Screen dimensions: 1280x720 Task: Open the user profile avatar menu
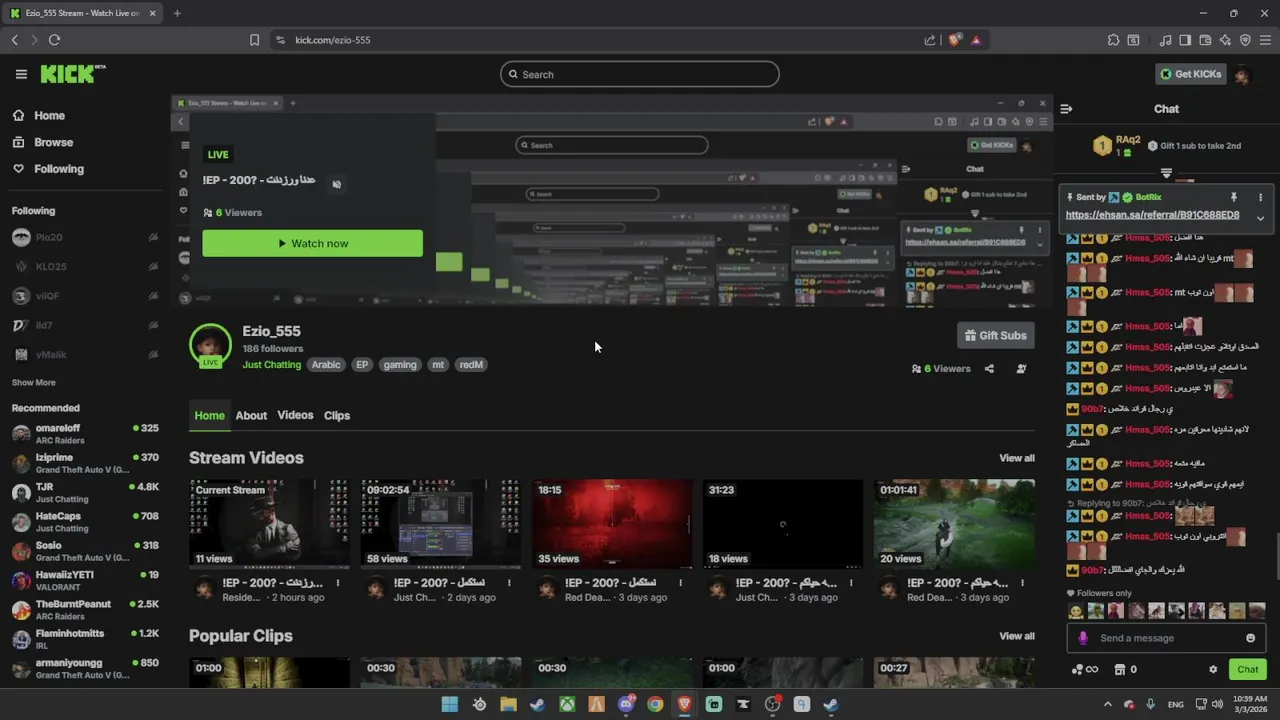(1243, 74)
